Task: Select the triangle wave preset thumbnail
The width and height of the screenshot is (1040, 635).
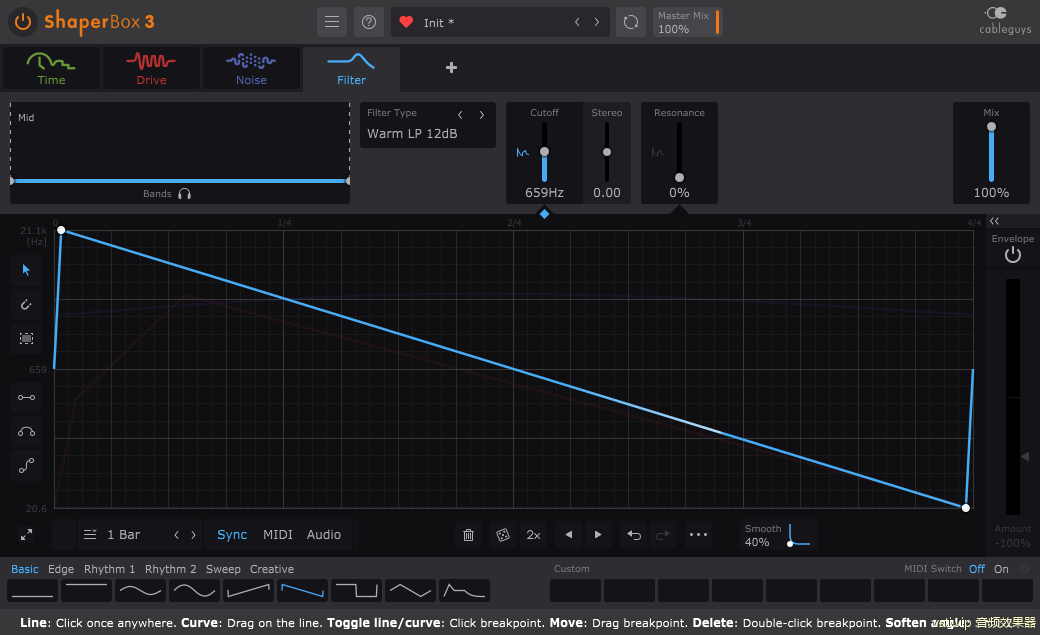Action: point(411,590)
